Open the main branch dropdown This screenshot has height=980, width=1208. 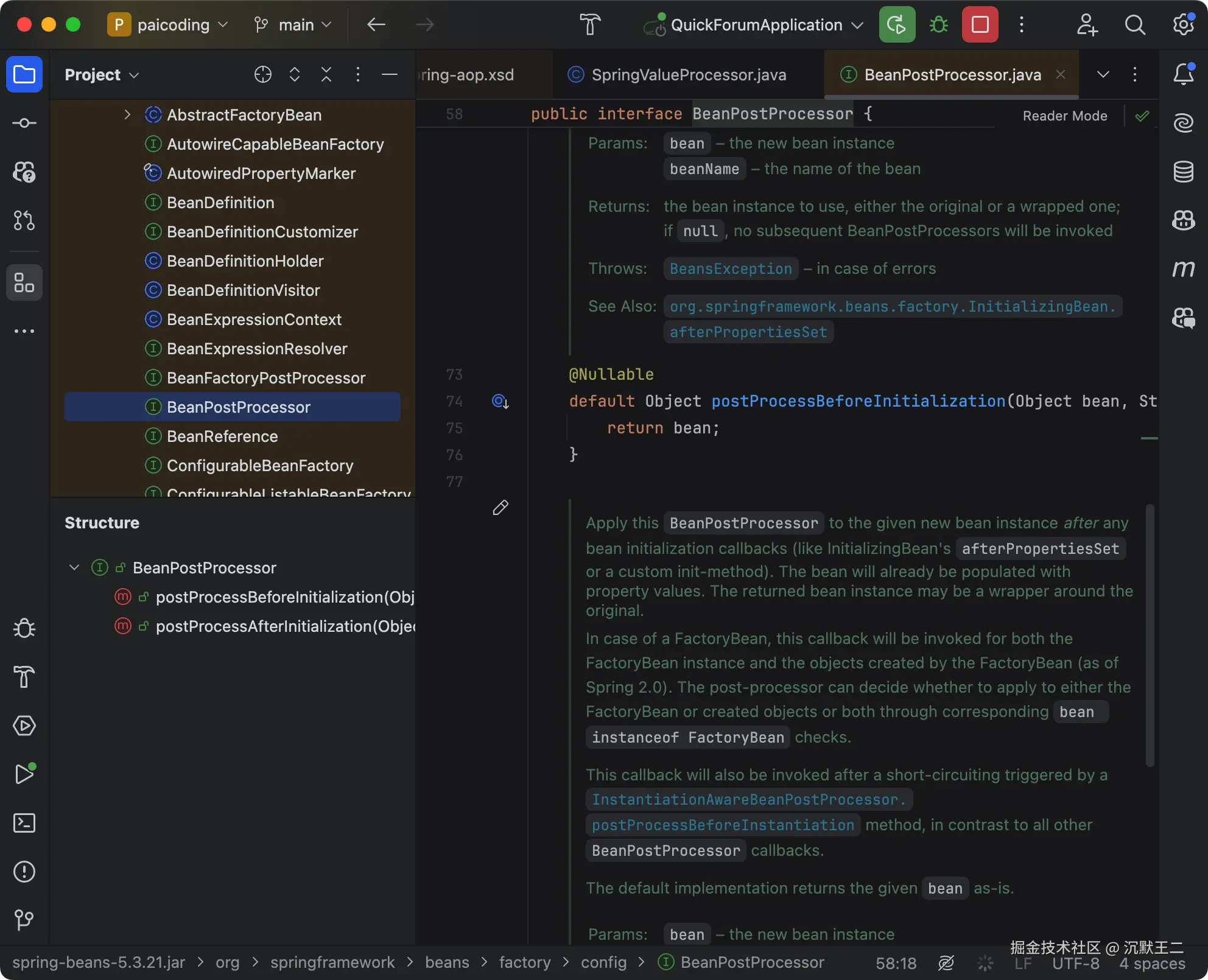tap(292, 24)
